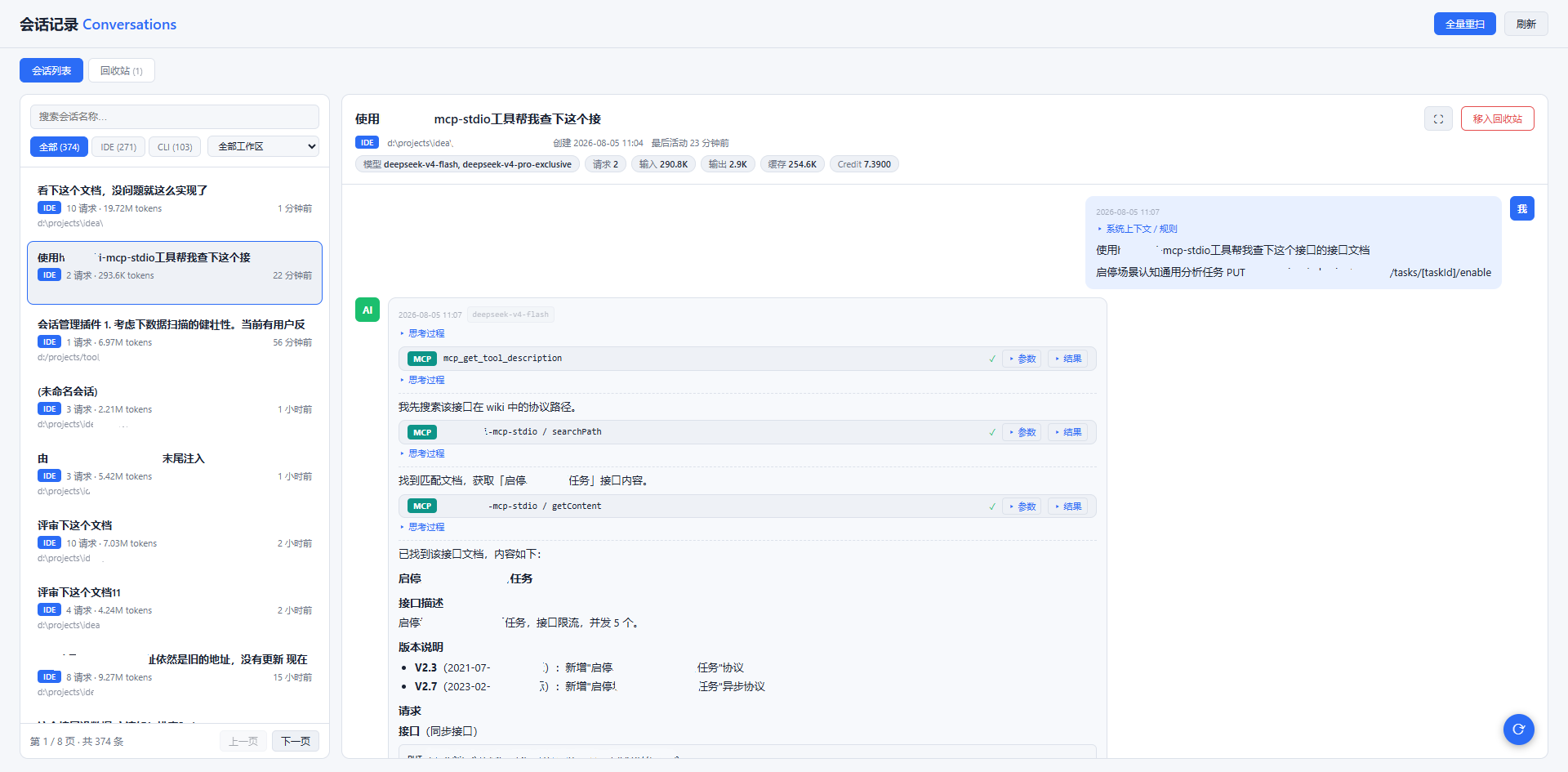This screenshot has width=1568, height=772.
Task: Click IDE badge of 6.97M tokens conversation
Action: tap(50, 342)
